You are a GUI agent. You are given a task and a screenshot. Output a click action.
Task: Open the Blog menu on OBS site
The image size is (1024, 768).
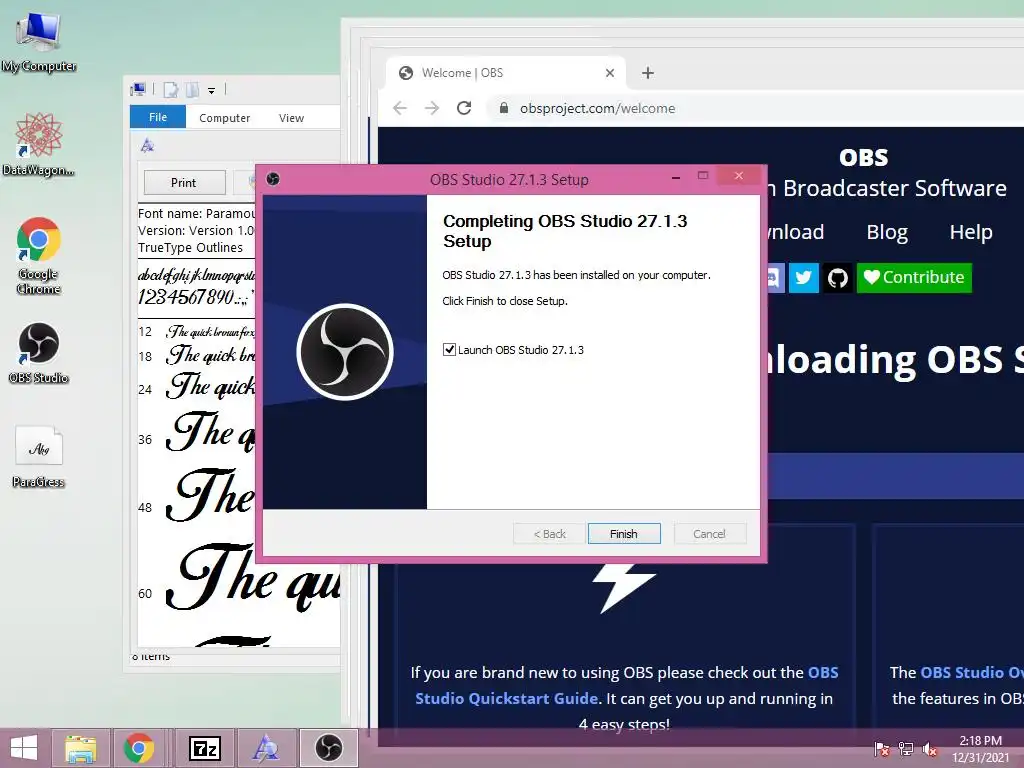(887, 232)
